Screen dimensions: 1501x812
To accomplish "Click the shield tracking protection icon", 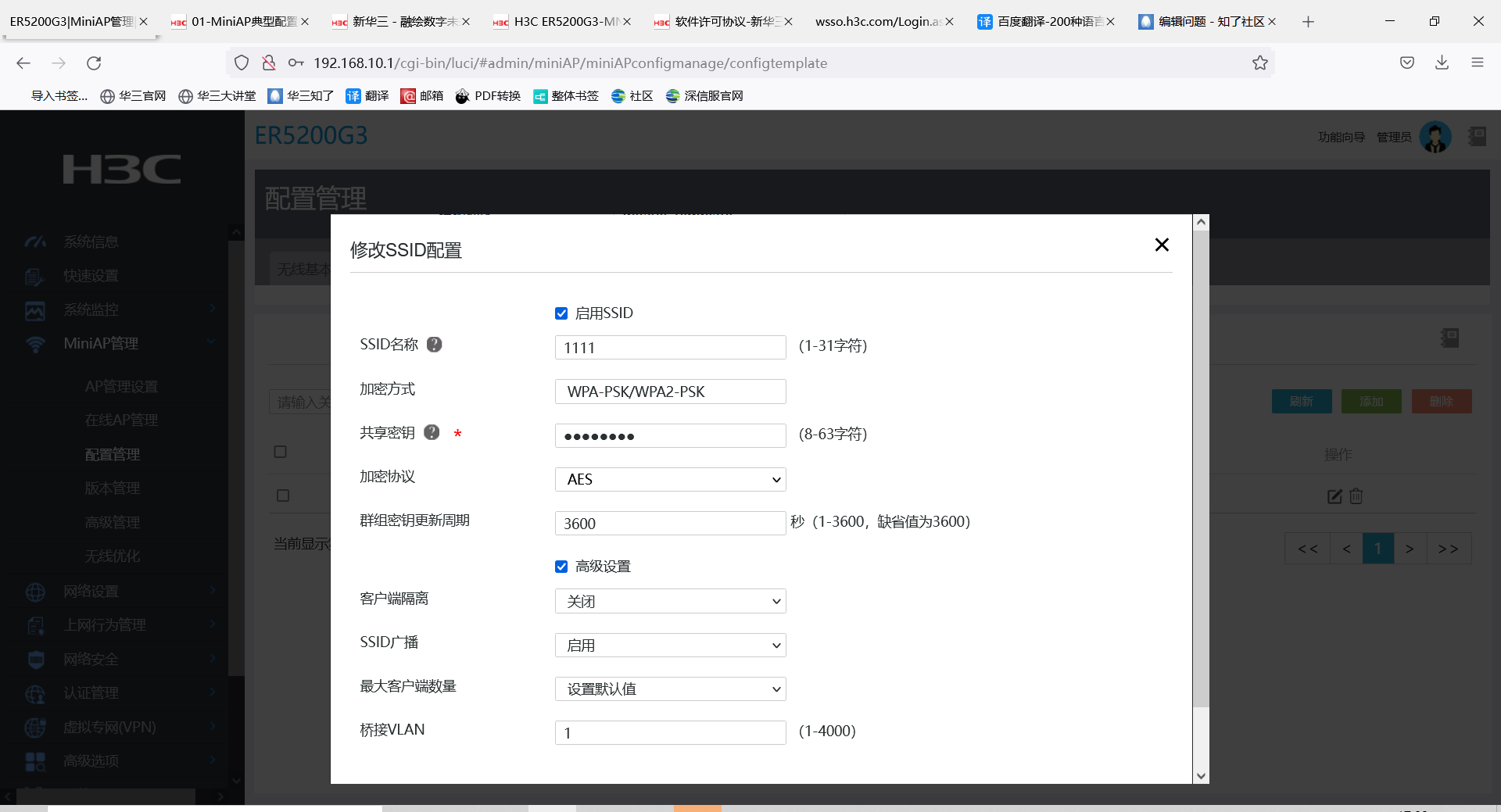I will coord(242,63).
